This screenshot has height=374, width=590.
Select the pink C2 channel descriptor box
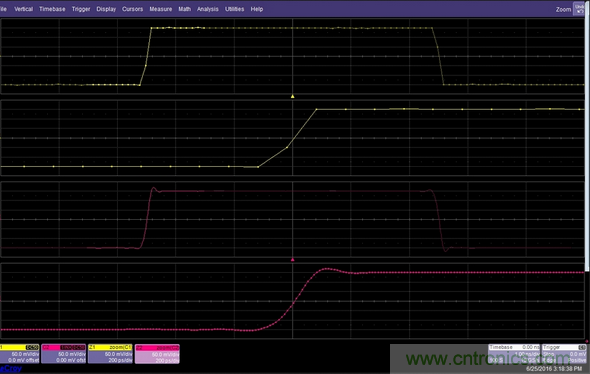(x=64, y=354)
